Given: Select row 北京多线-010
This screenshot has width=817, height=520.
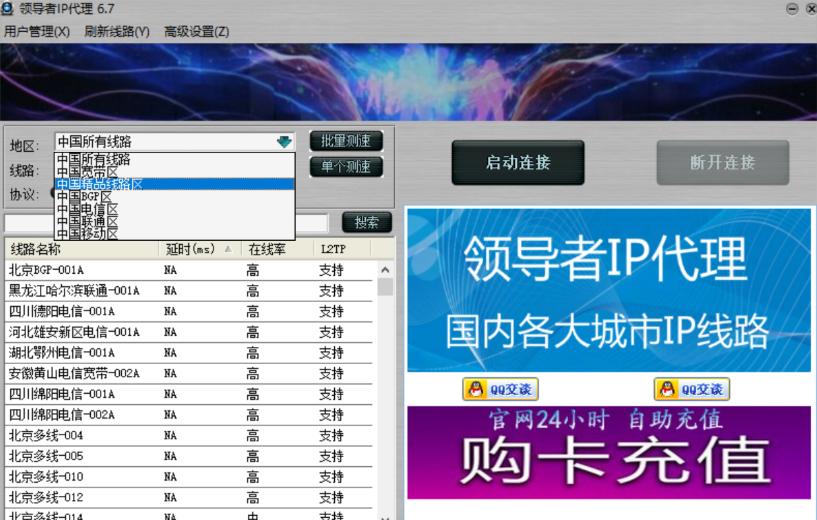Looking at the screenshot, I should click(189, 477).
